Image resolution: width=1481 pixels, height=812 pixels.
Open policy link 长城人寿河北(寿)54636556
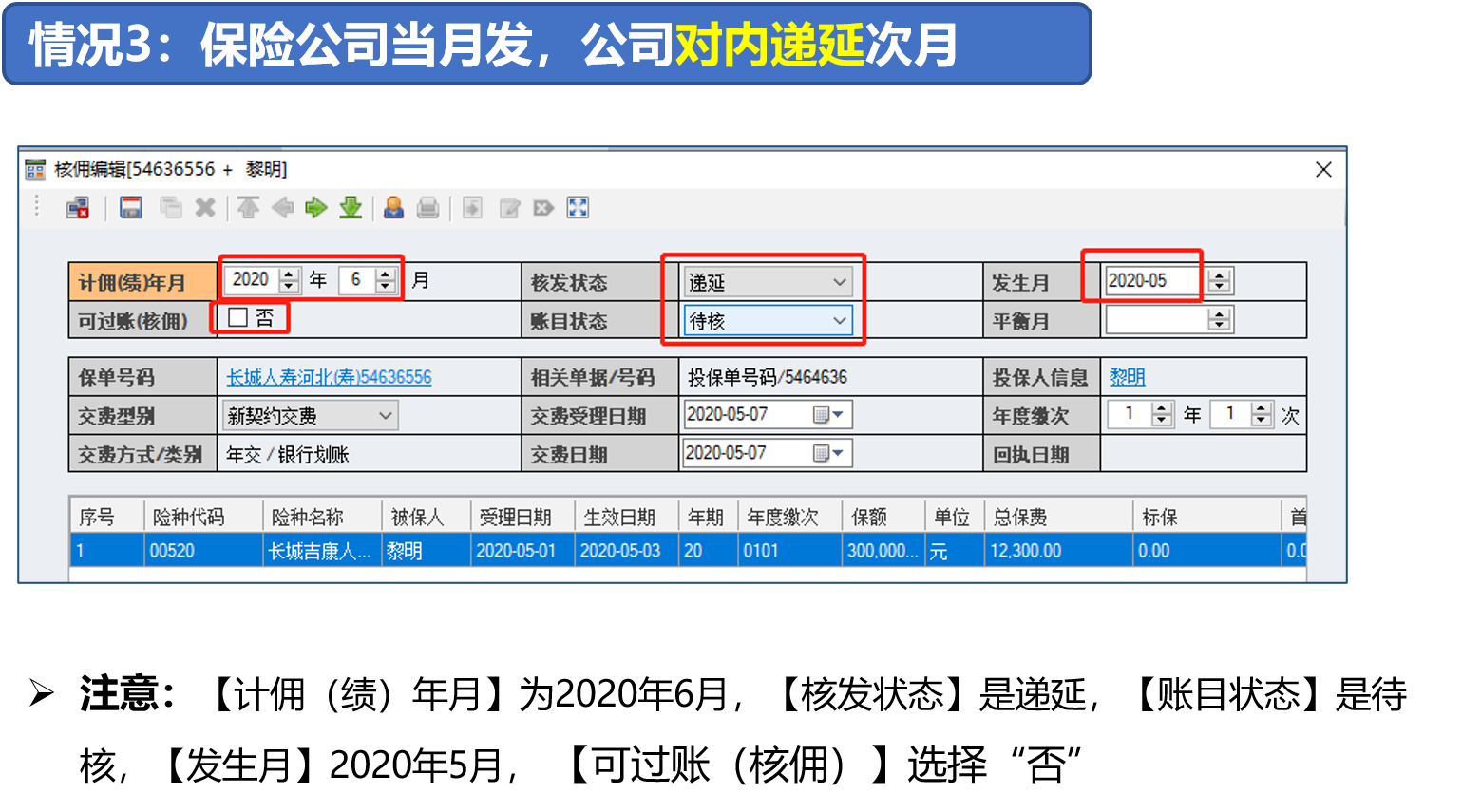(x=329, y=377)
